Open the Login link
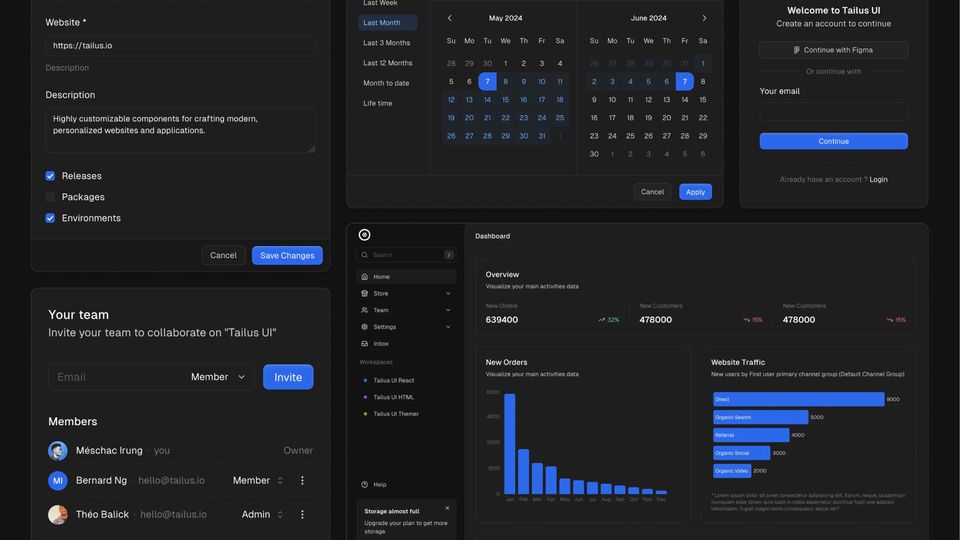This screenshot has height=540, width=960. point(878,179)
